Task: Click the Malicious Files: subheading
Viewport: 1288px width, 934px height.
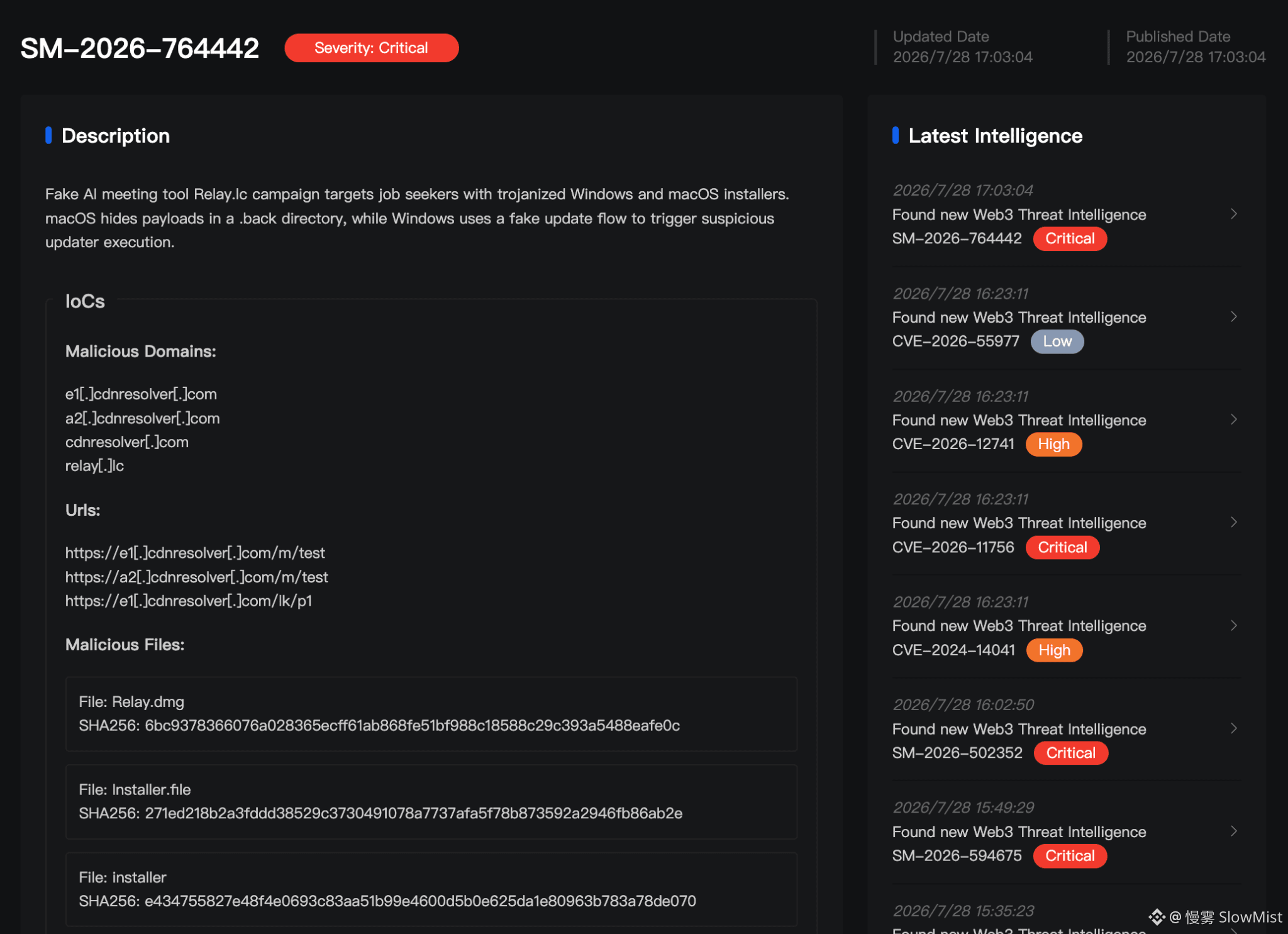Action: (x=125, y=645)
